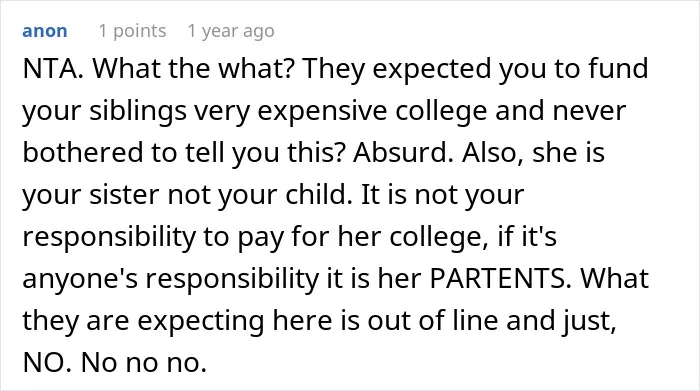
Task: Click the word 'Absurd' in the comment
Action: pos(397,152)
